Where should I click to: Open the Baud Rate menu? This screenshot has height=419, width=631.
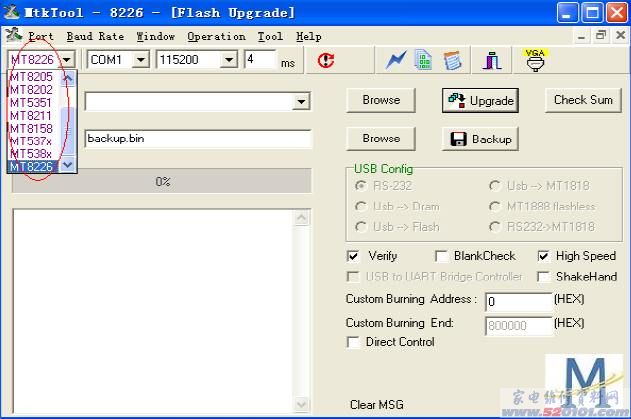95,37
